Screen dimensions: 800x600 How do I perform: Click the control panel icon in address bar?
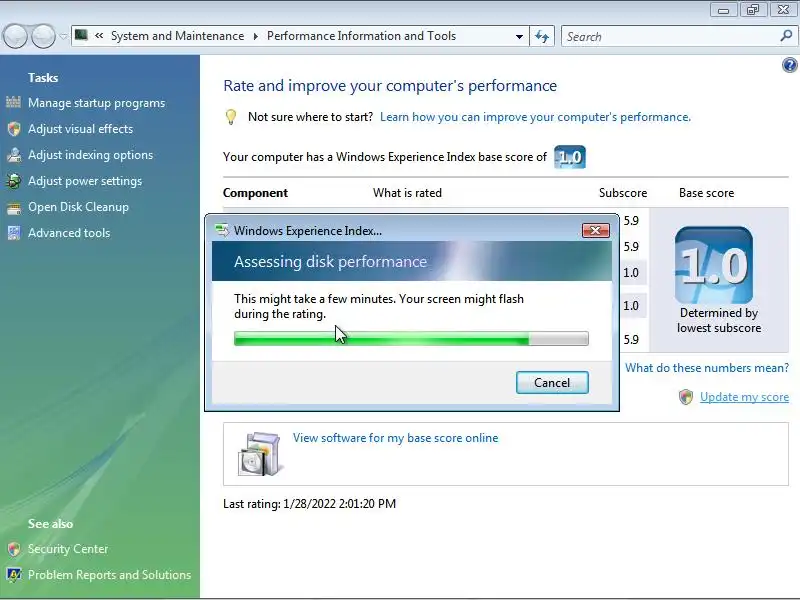pyautogui.click(x=81, y=35)
